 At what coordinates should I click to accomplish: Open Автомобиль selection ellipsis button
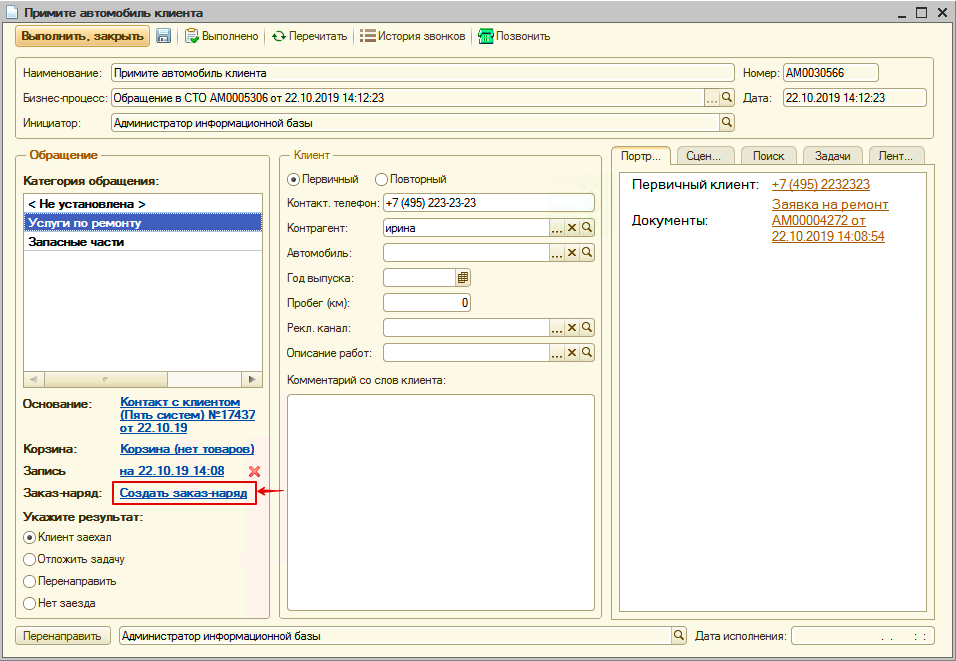(x=557, y=253)
